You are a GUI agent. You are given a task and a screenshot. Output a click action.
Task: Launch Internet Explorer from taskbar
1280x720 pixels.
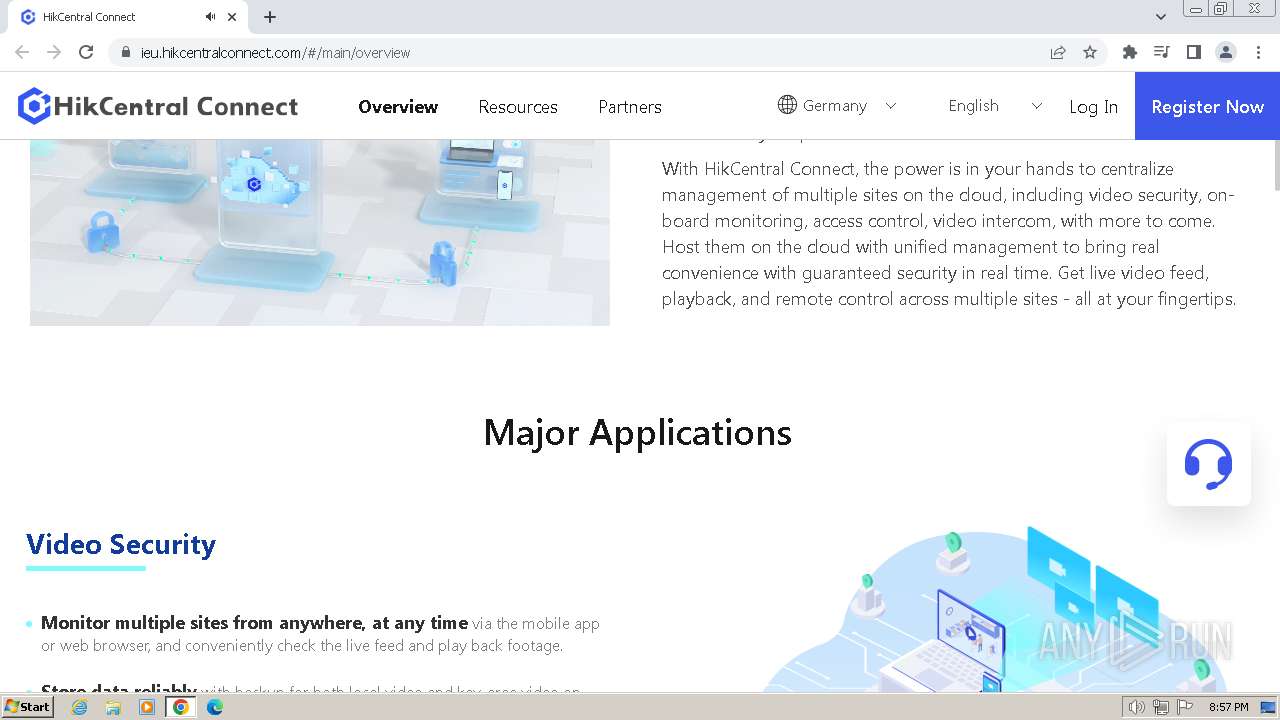click(x=79, y=707)
